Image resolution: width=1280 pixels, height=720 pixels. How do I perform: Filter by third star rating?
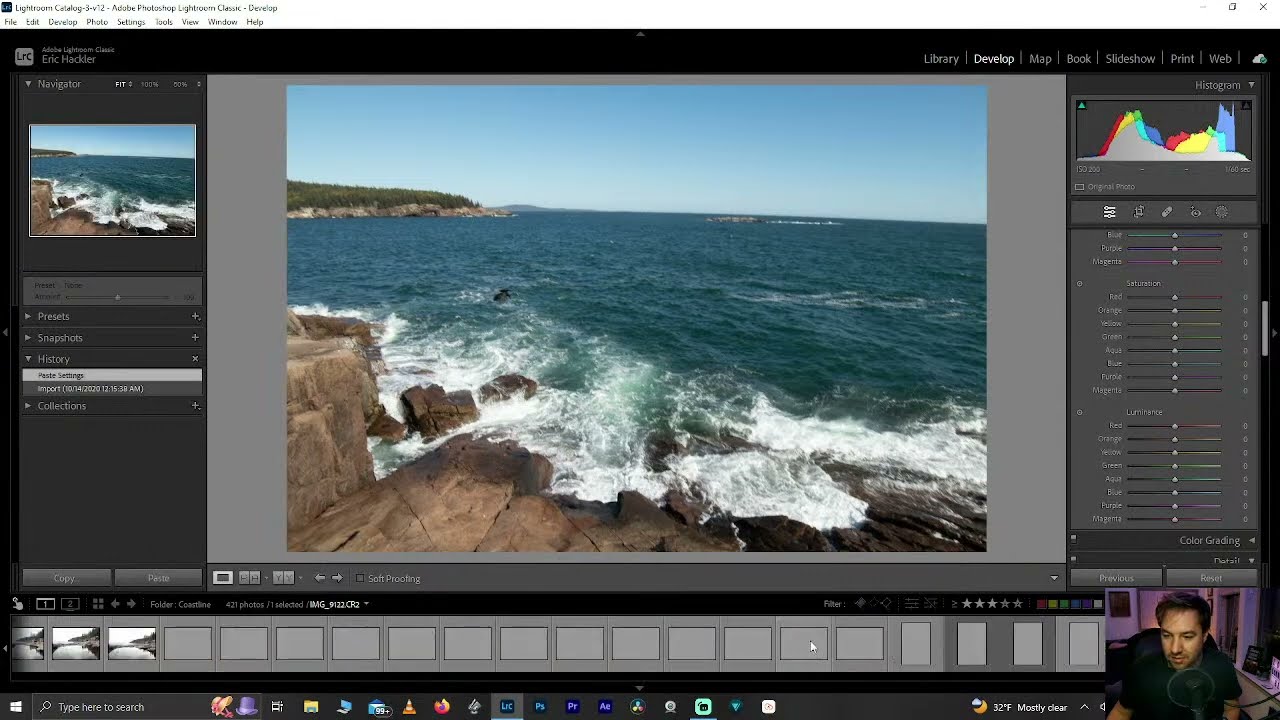(992, 604)
